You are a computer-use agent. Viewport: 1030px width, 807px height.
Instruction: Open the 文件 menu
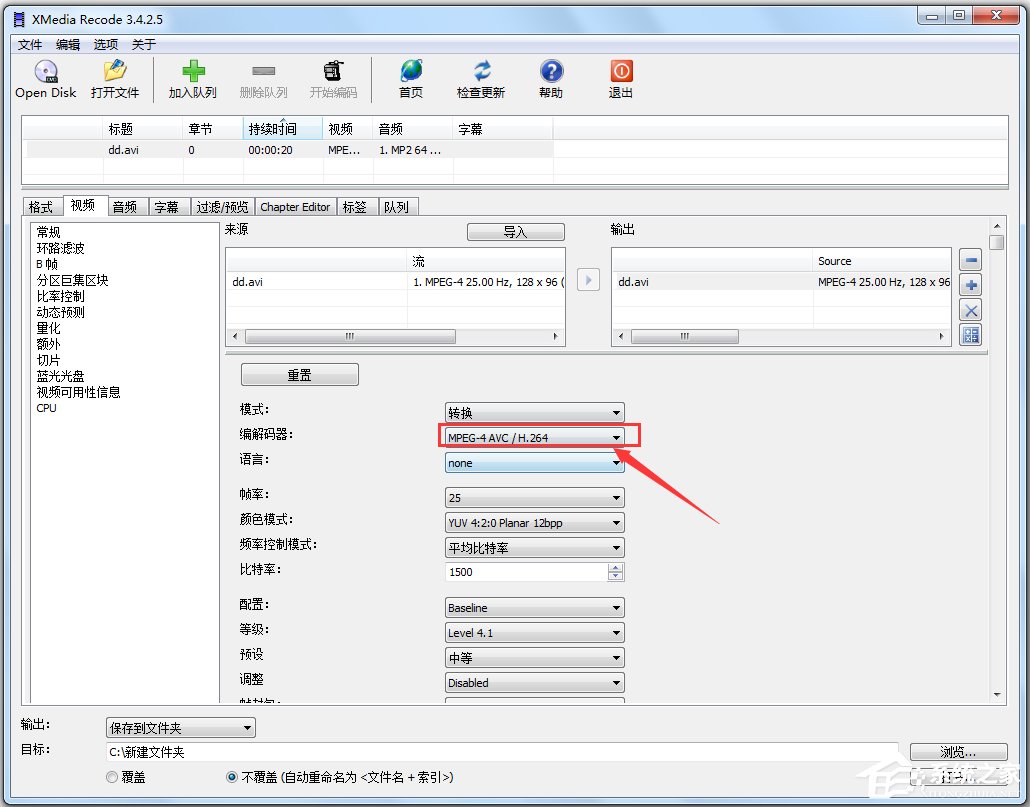point(29,44)
